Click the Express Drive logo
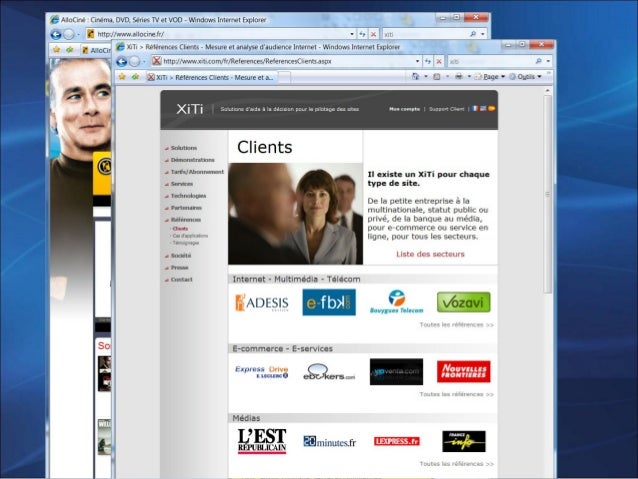The width and height of the screenshot is (638, 479). 262,372
